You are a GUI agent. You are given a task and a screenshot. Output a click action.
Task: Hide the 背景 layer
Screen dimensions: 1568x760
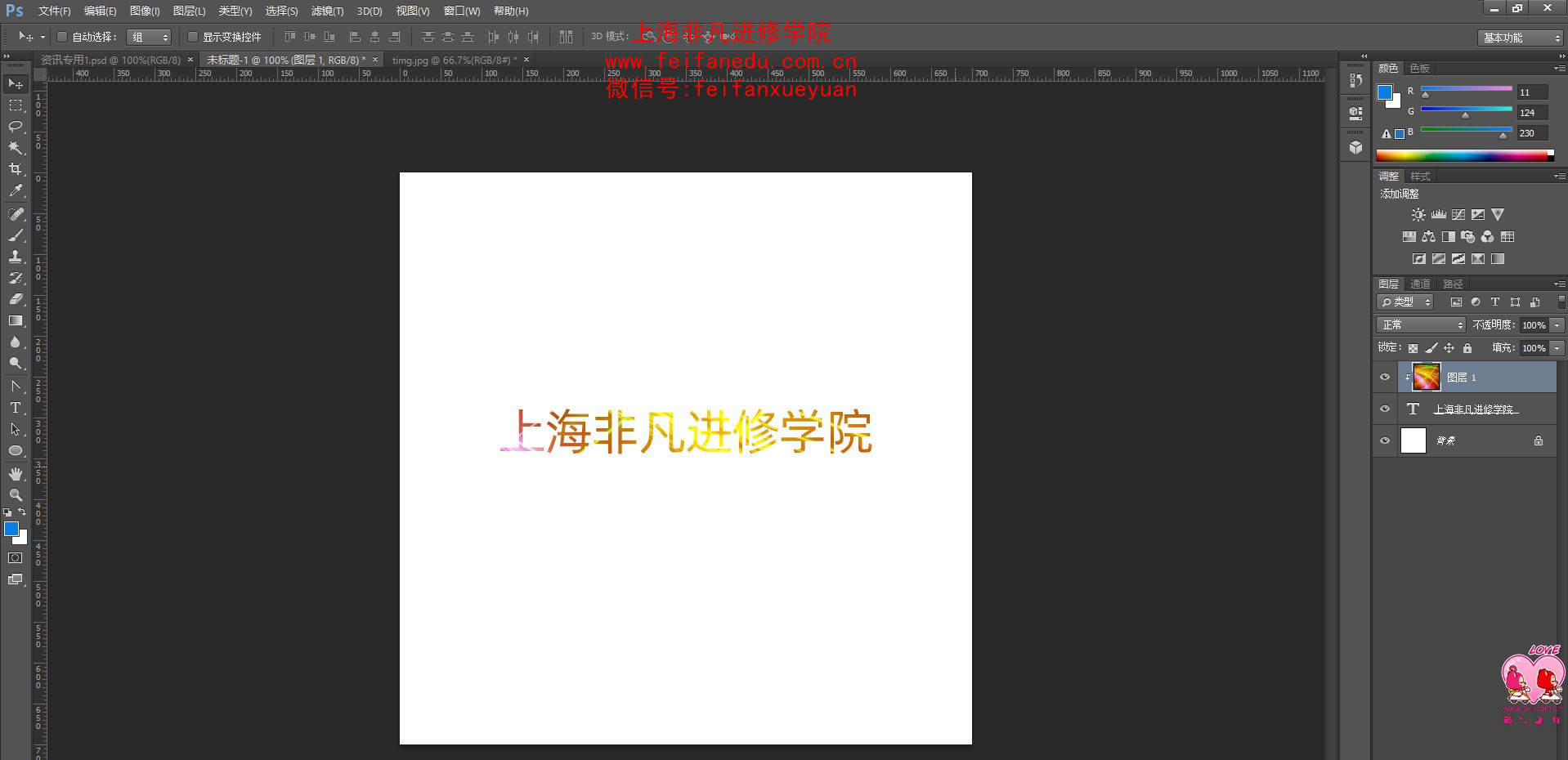(1385, 441)
